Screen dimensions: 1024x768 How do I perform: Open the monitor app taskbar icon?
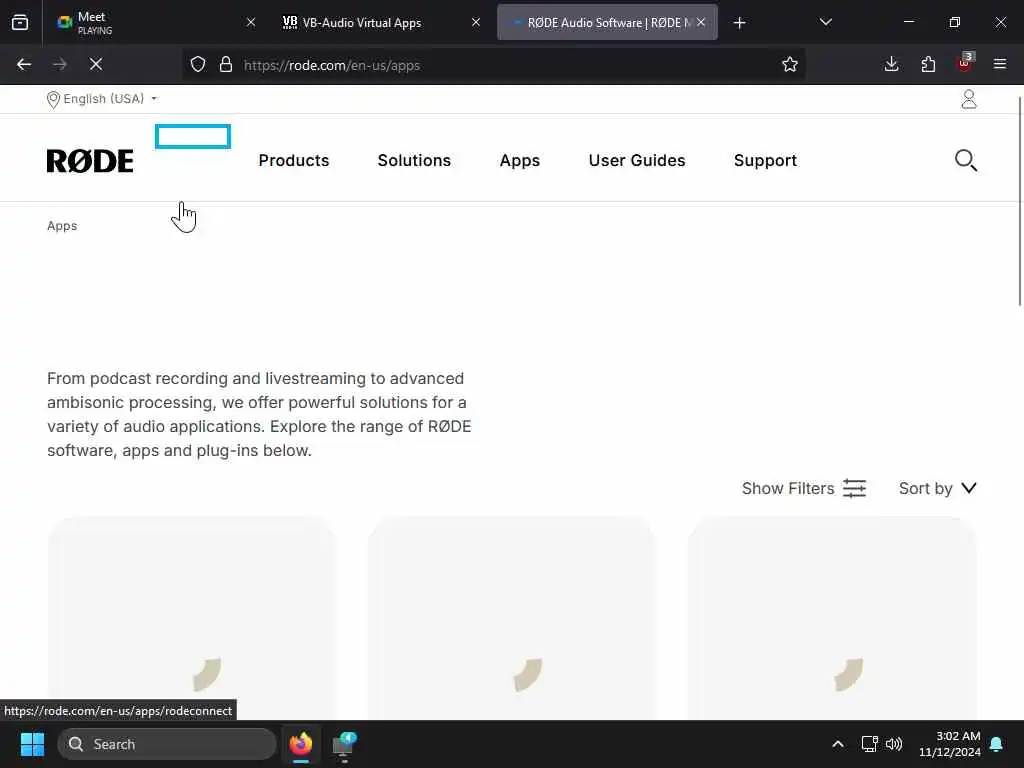coord(344,744)
